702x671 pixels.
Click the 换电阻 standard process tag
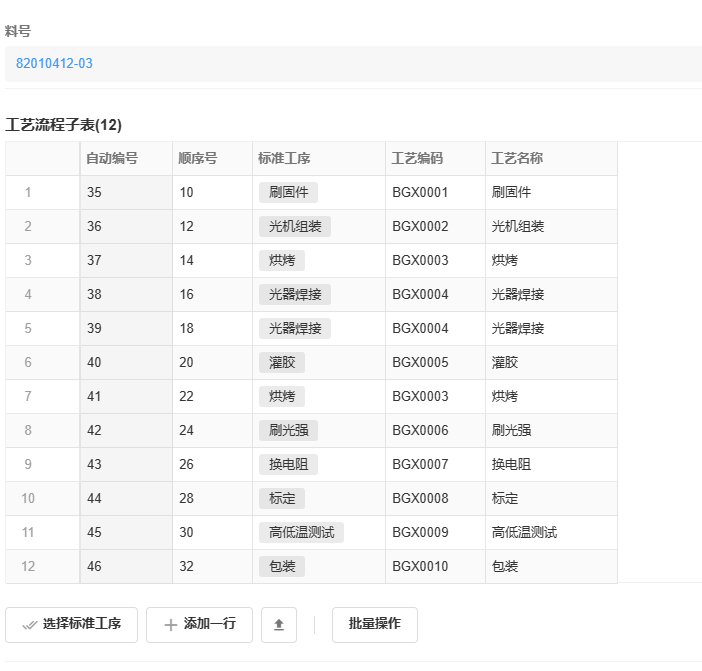289,464
